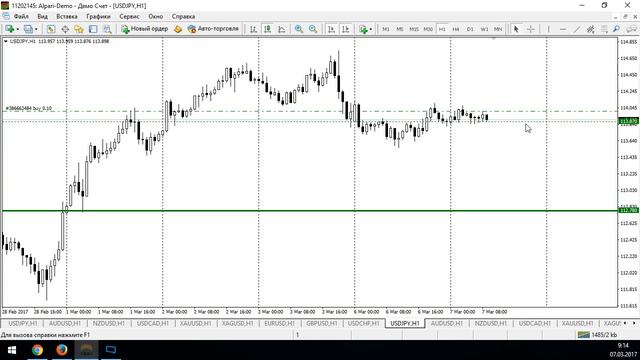Image resolution: width=640 pixels, height=360 pixels.
Task: Select the W1 timeframe
Action: [484, 29]
